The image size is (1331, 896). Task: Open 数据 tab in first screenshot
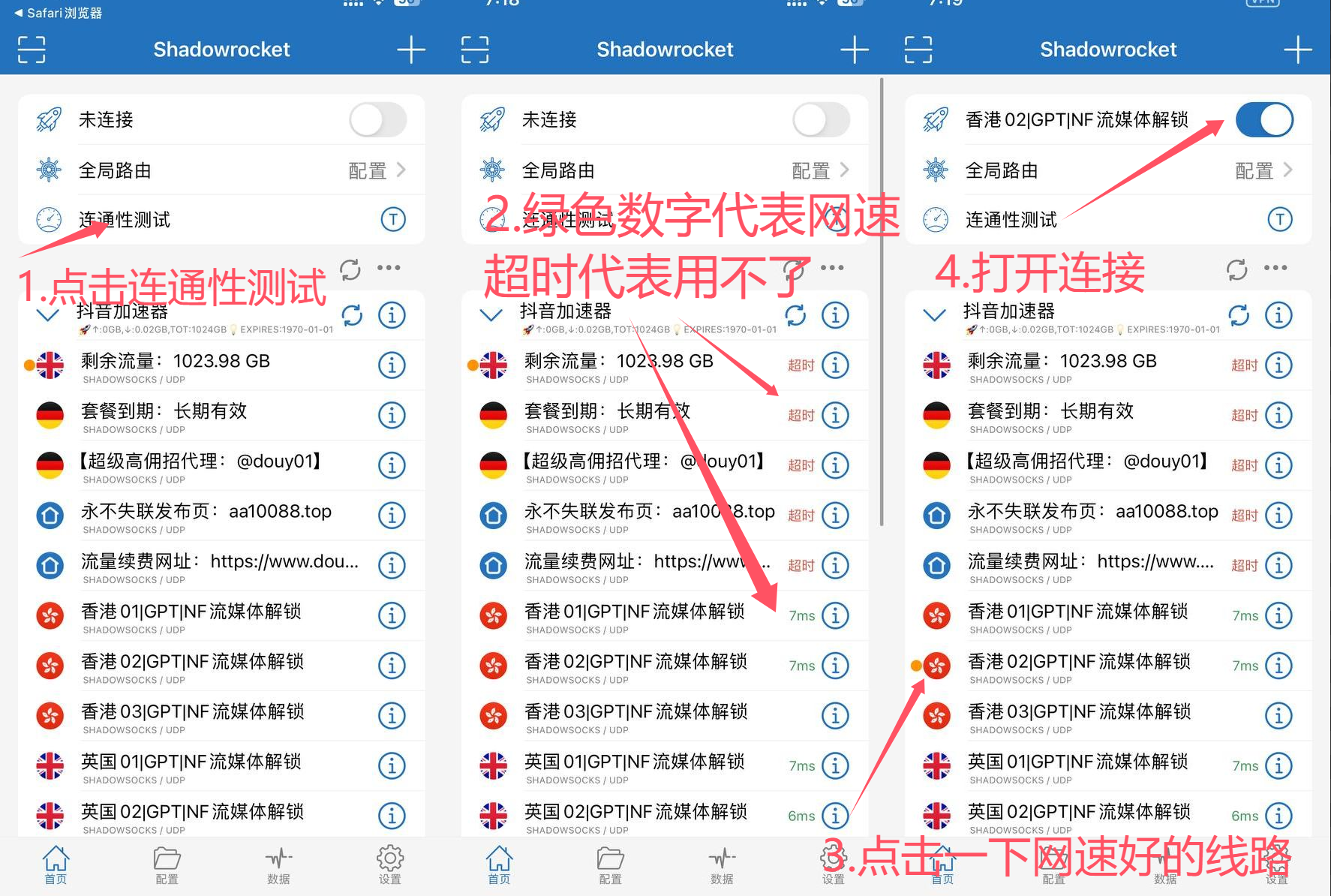278,865
